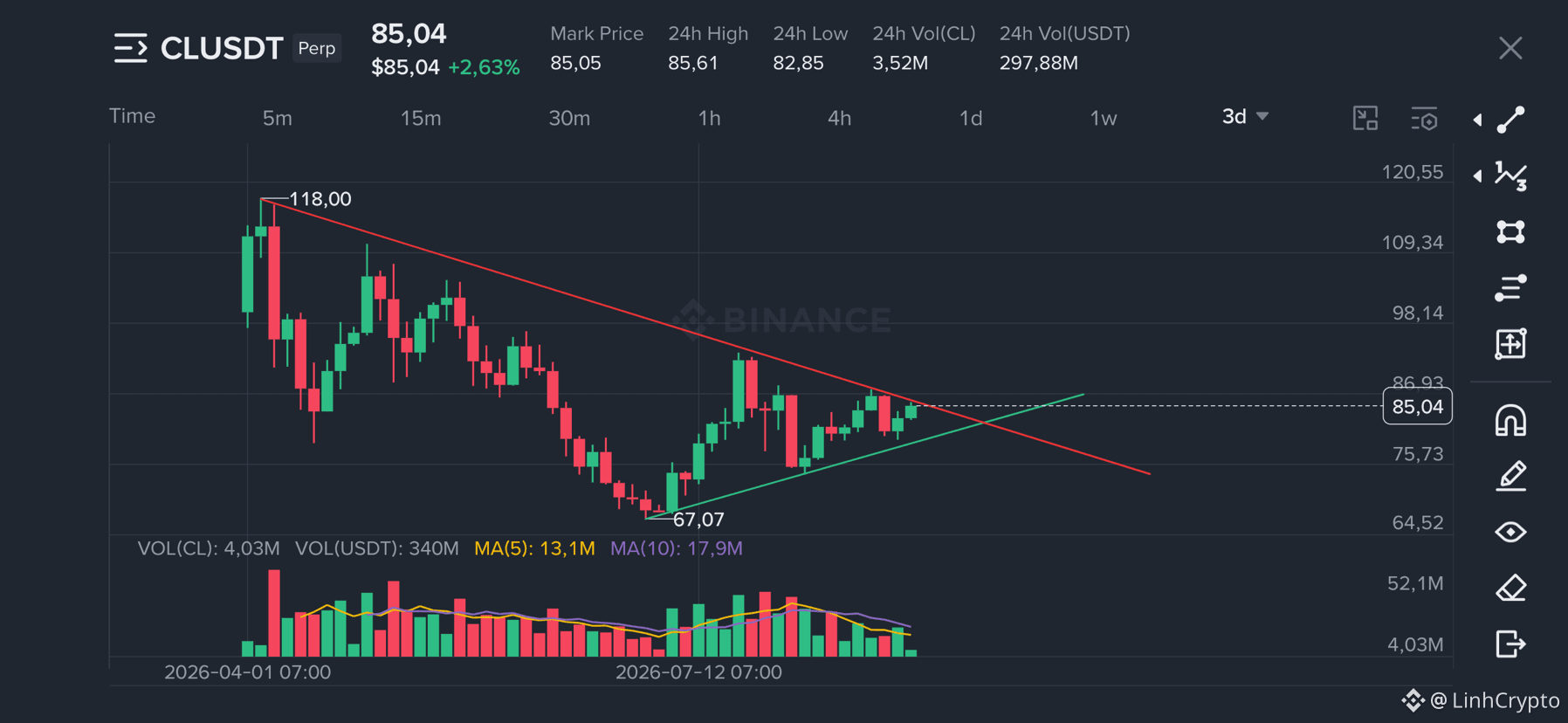The image size is (1568, 723).
Task: Click the 2026-07-12 07:00 date label
Action: click(x=698, y=672)
